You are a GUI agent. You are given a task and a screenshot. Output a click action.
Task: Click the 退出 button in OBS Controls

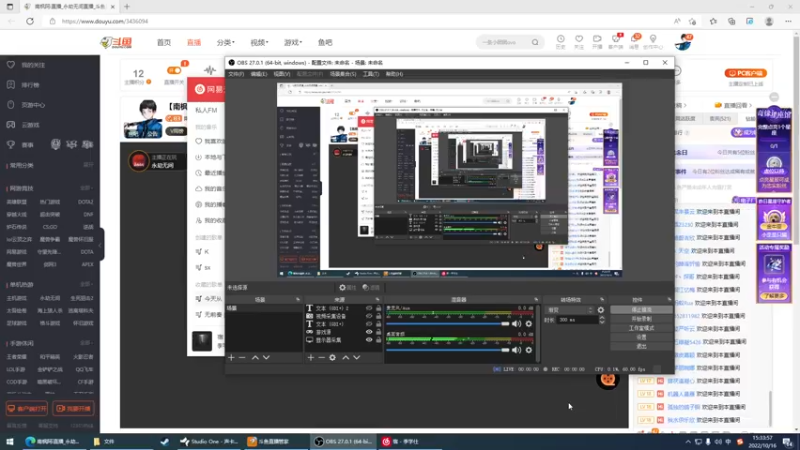(641, 346)
